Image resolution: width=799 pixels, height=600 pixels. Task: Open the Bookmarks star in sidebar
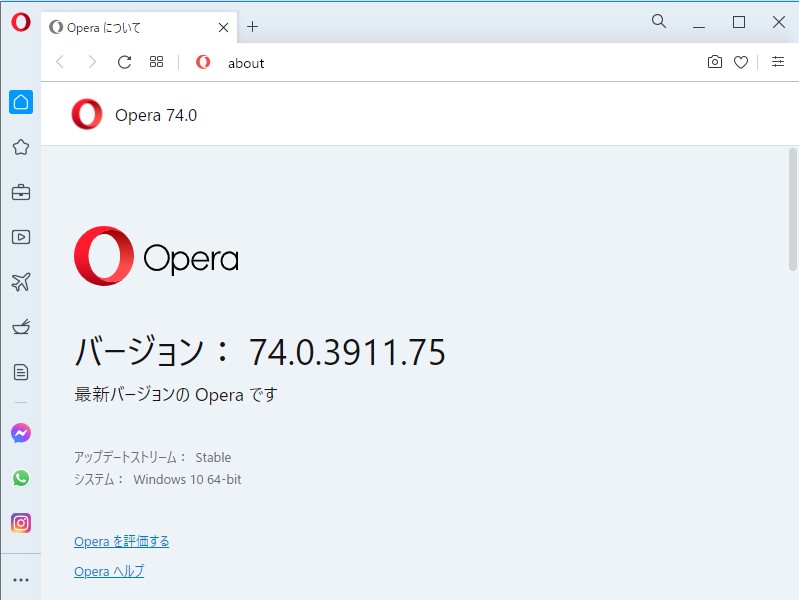click(21, 147)
